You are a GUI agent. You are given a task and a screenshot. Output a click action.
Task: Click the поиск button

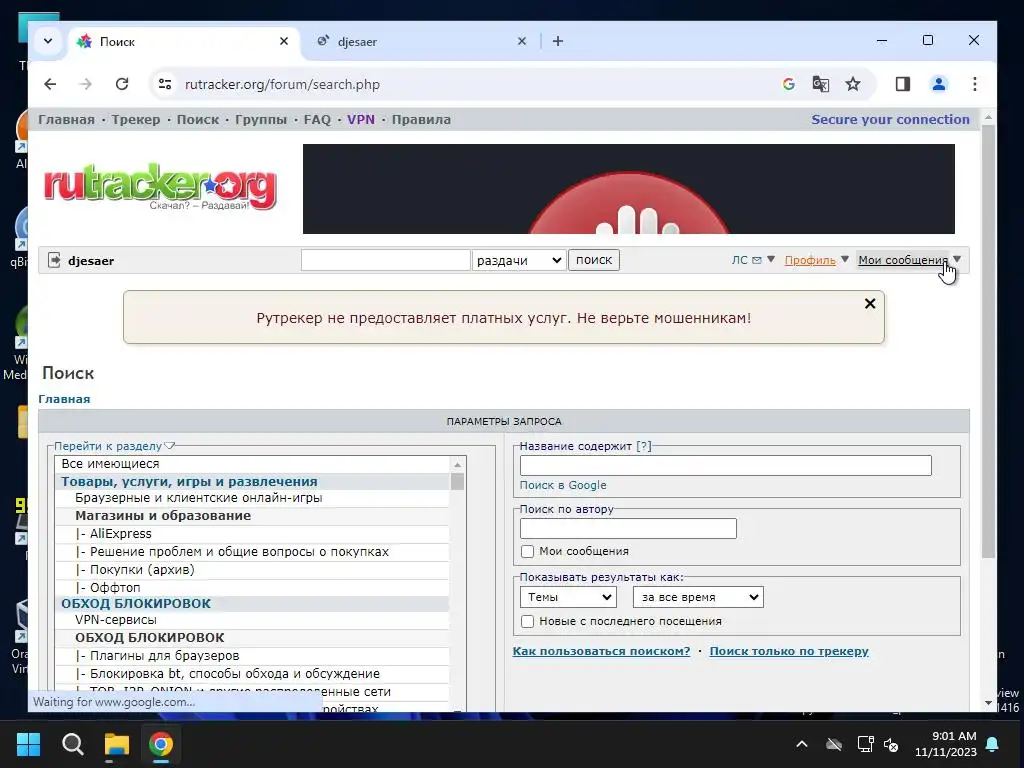(594, 260)
